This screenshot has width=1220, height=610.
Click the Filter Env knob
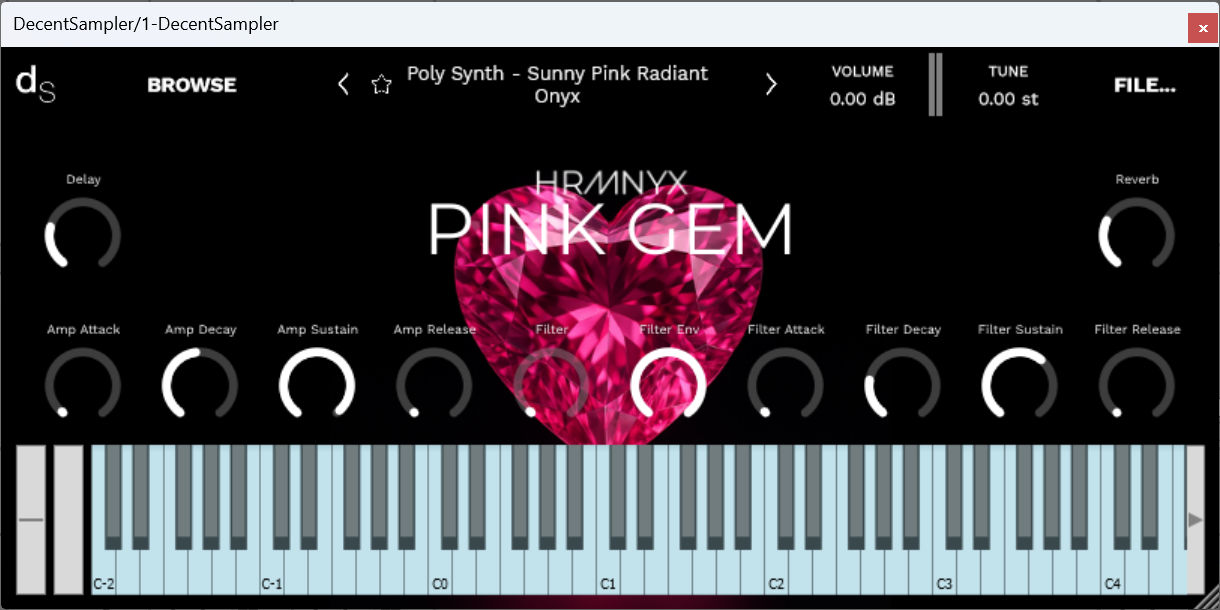click(x=668, y=386)
